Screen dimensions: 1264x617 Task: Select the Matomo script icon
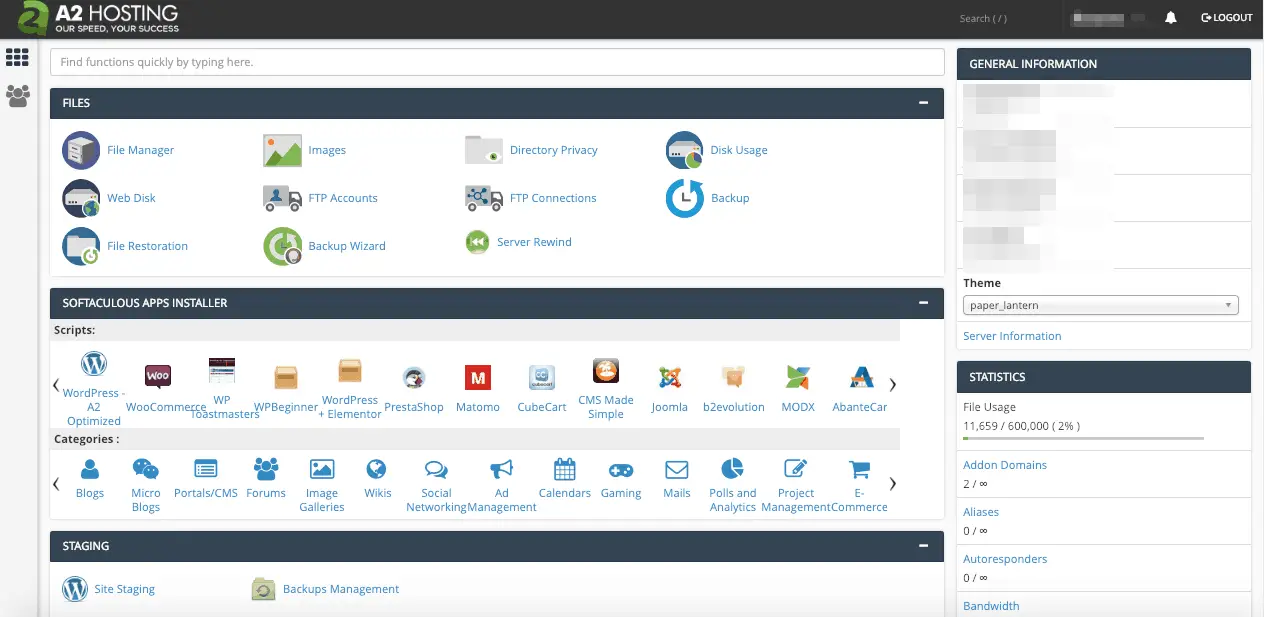click(x=478, y=377)
